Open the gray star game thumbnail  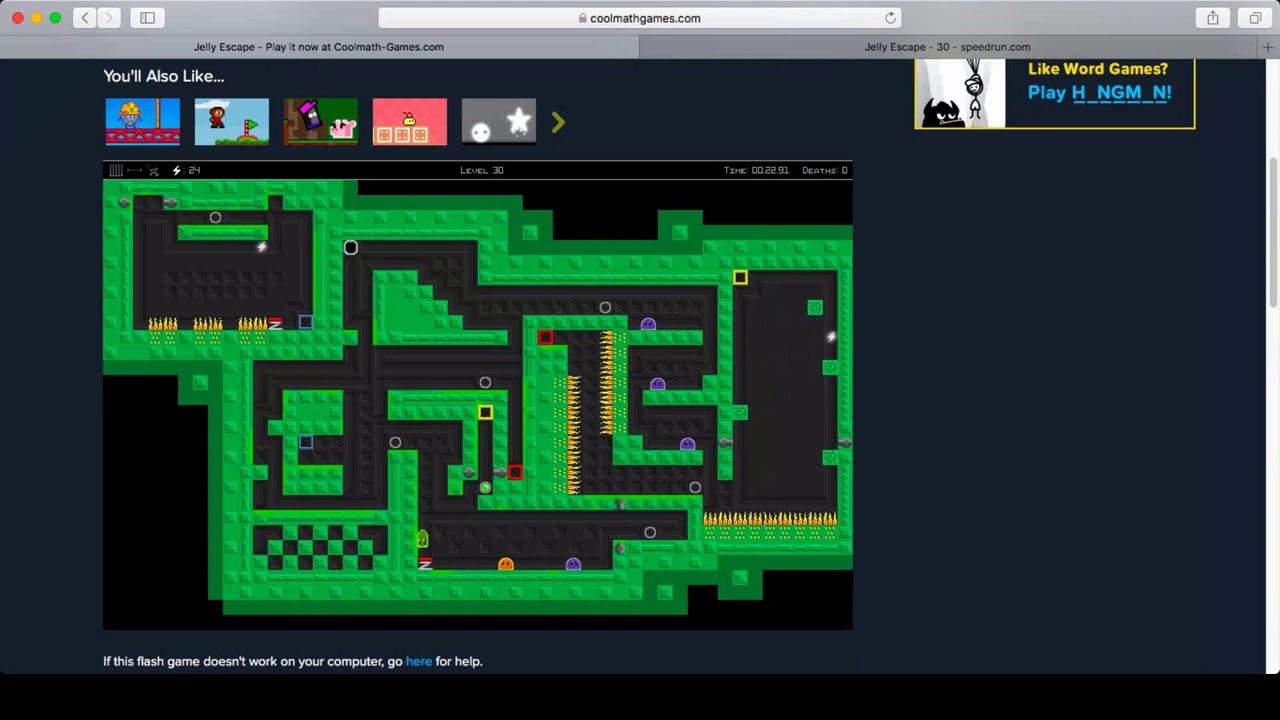pyautogui.click(x=499, y=121)
